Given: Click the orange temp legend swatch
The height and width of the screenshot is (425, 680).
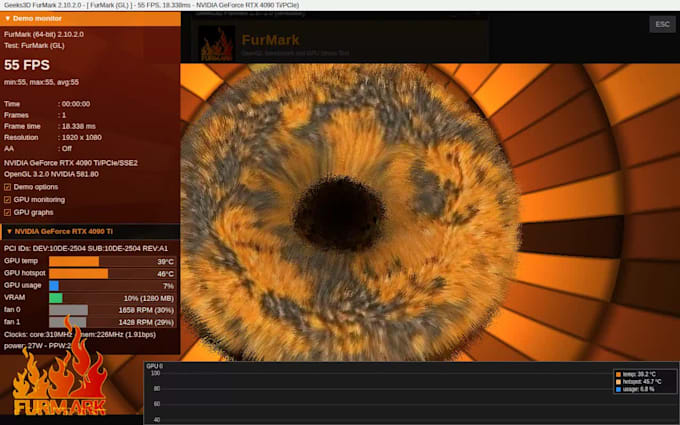Looking at the screenshot, I should click(618, 374).
